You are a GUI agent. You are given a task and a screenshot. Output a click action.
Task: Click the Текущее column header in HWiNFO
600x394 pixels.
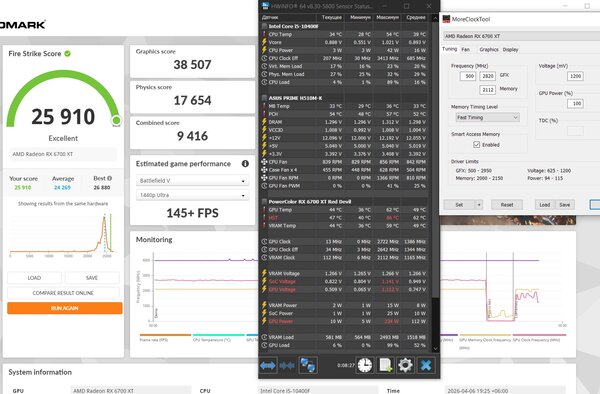330,17
